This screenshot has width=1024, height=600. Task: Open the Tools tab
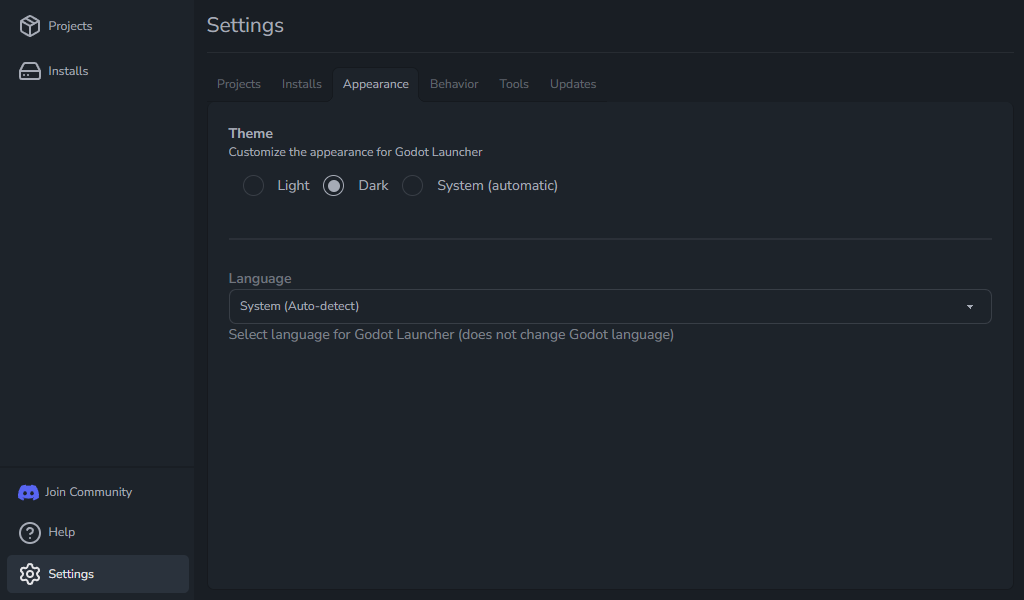[514, 84]
